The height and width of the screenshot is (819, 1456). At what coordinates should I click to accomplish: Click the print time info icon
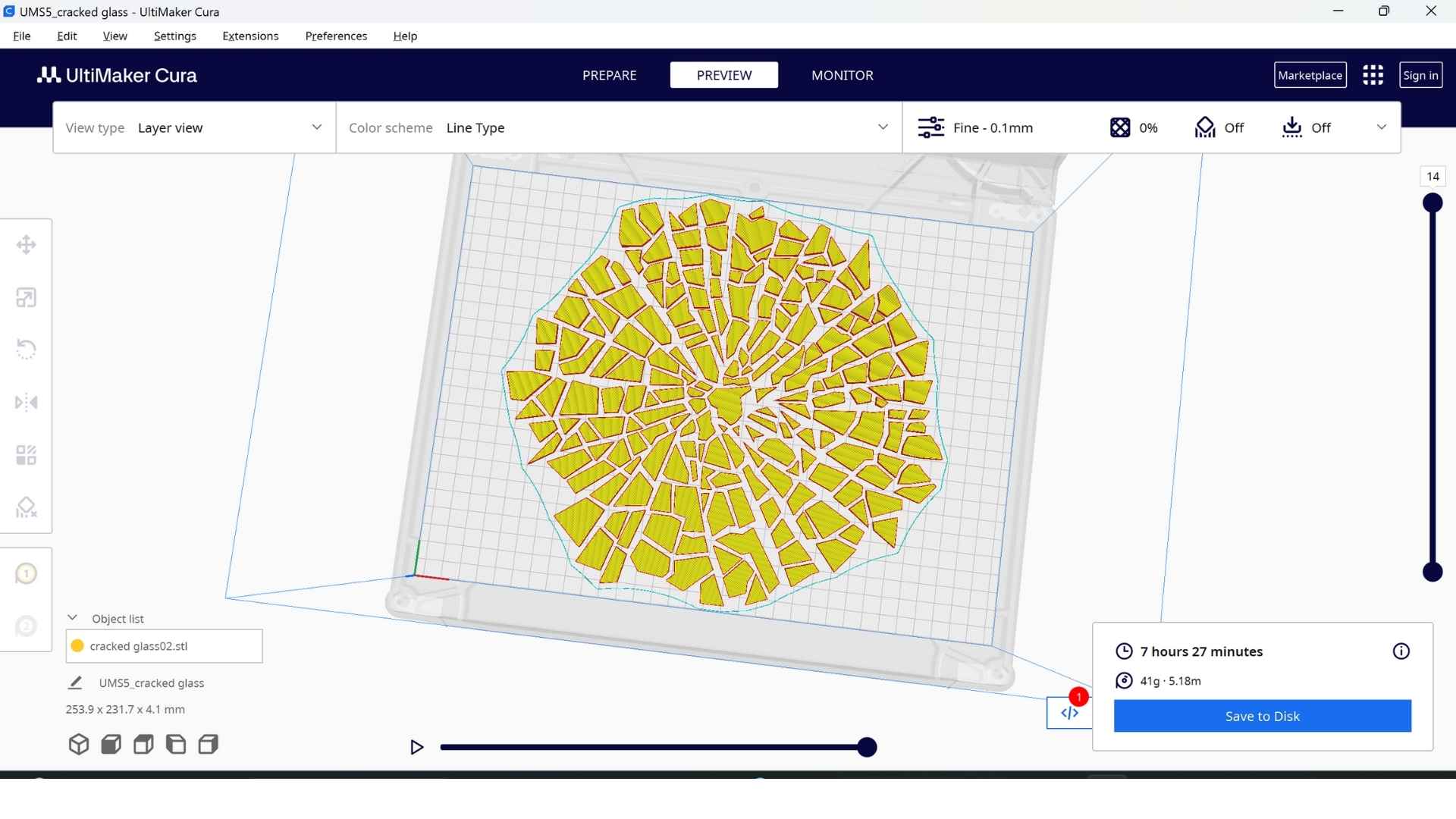(1401, 651)
